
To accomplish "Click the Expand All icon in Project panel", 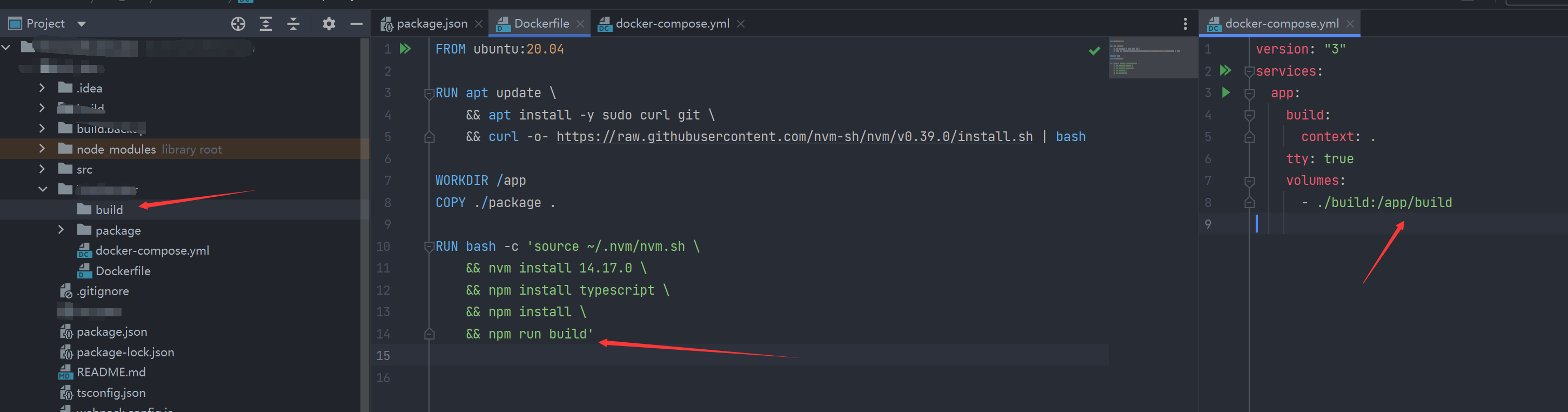I will coord(266,24).
